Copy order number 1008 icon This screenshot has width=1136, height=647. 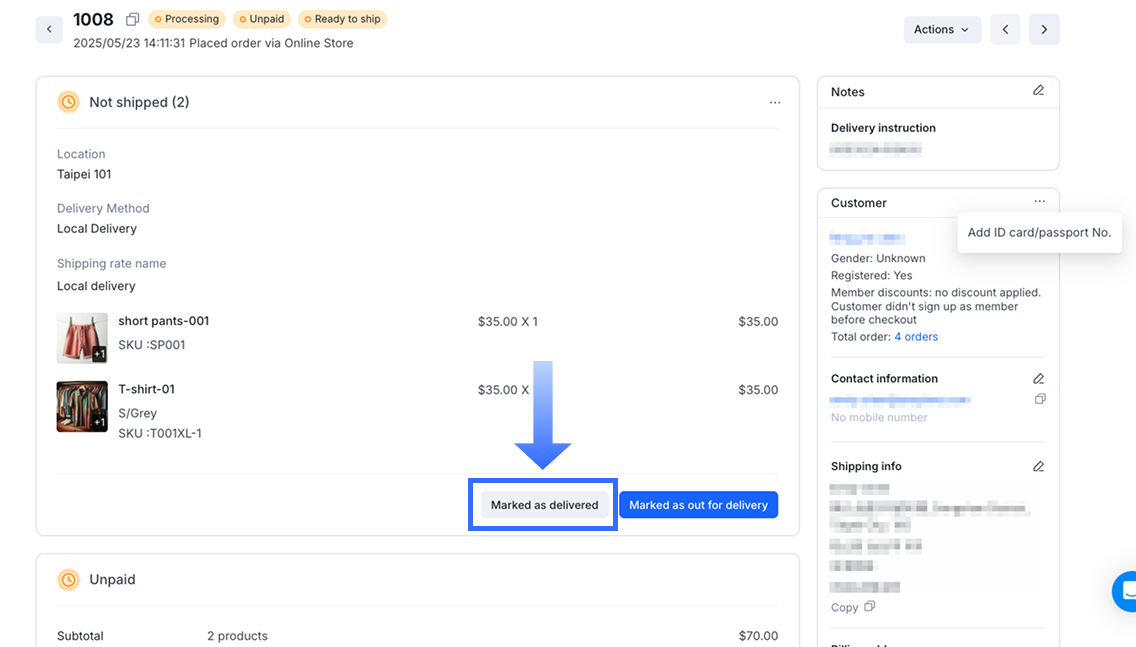pos(133,20)
